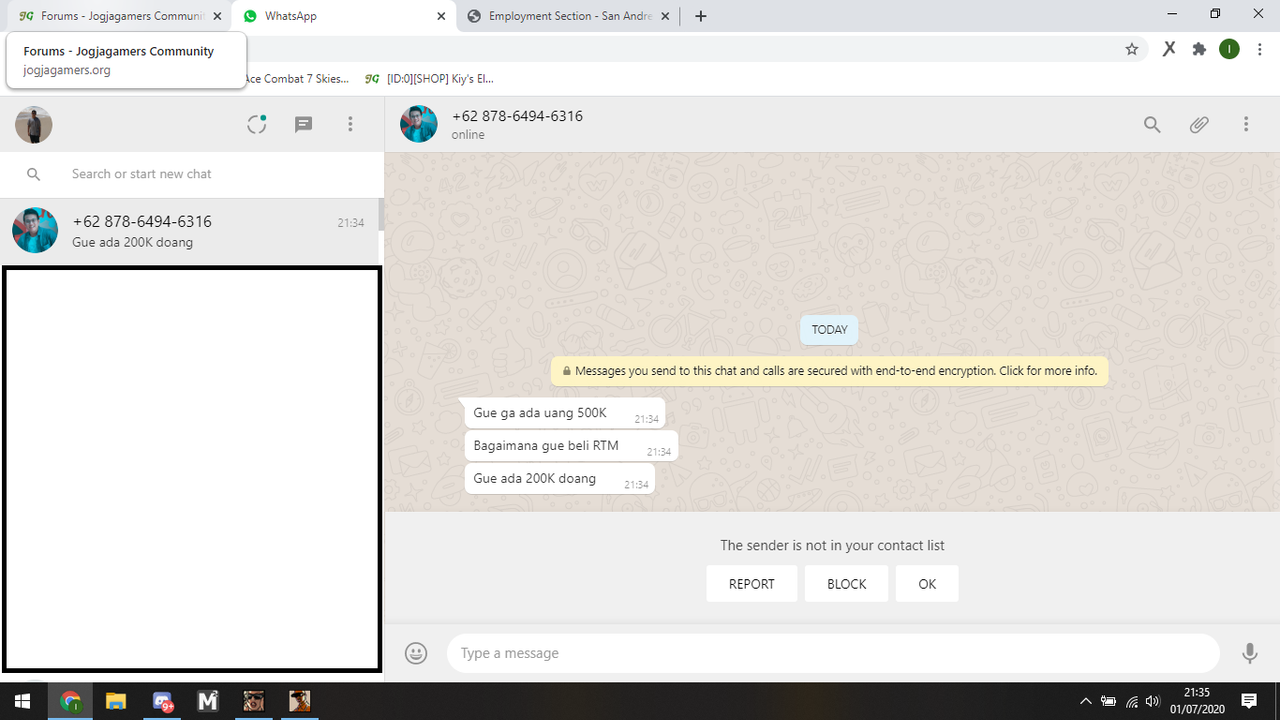Open the volume control tray icon
Viewport: 1280px width, 720px height.
(x=1153, y=701)
